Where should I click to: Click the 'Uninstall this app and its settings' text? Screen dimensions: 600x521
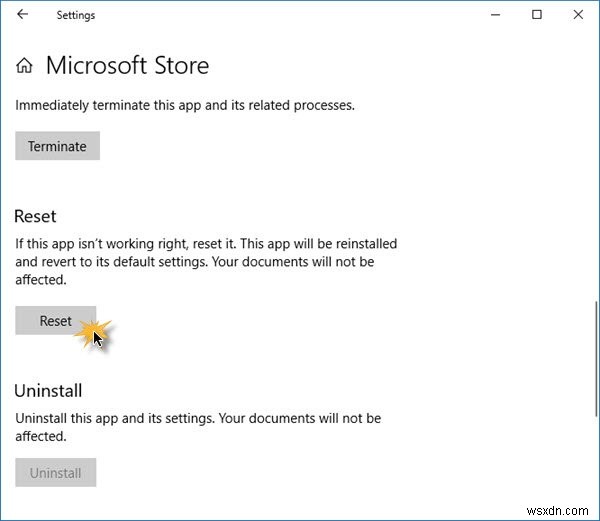tap(198, 427)
